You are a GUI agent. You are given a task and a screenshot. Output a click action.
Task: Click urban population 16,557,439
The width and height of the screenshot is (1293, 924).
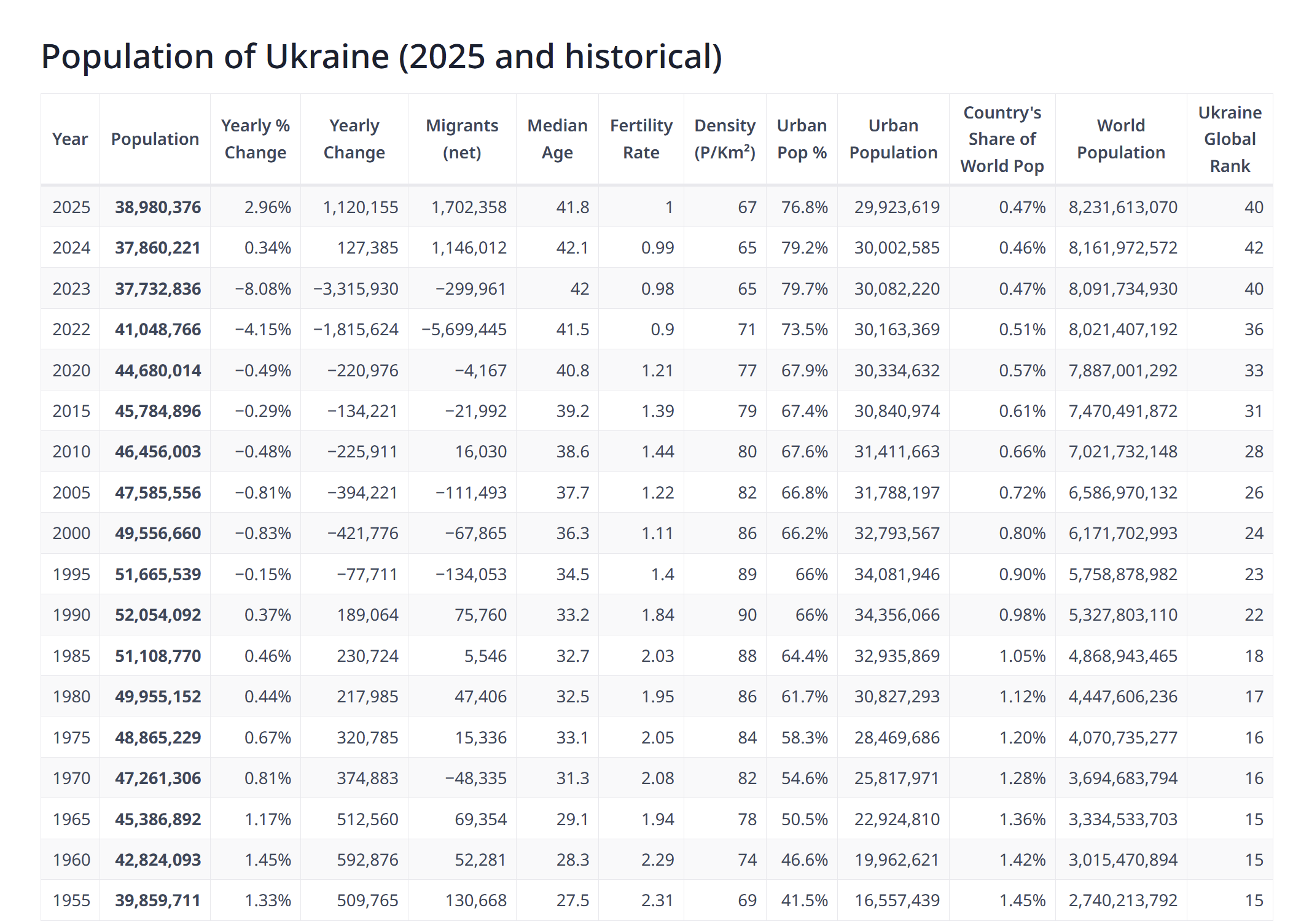897,901
